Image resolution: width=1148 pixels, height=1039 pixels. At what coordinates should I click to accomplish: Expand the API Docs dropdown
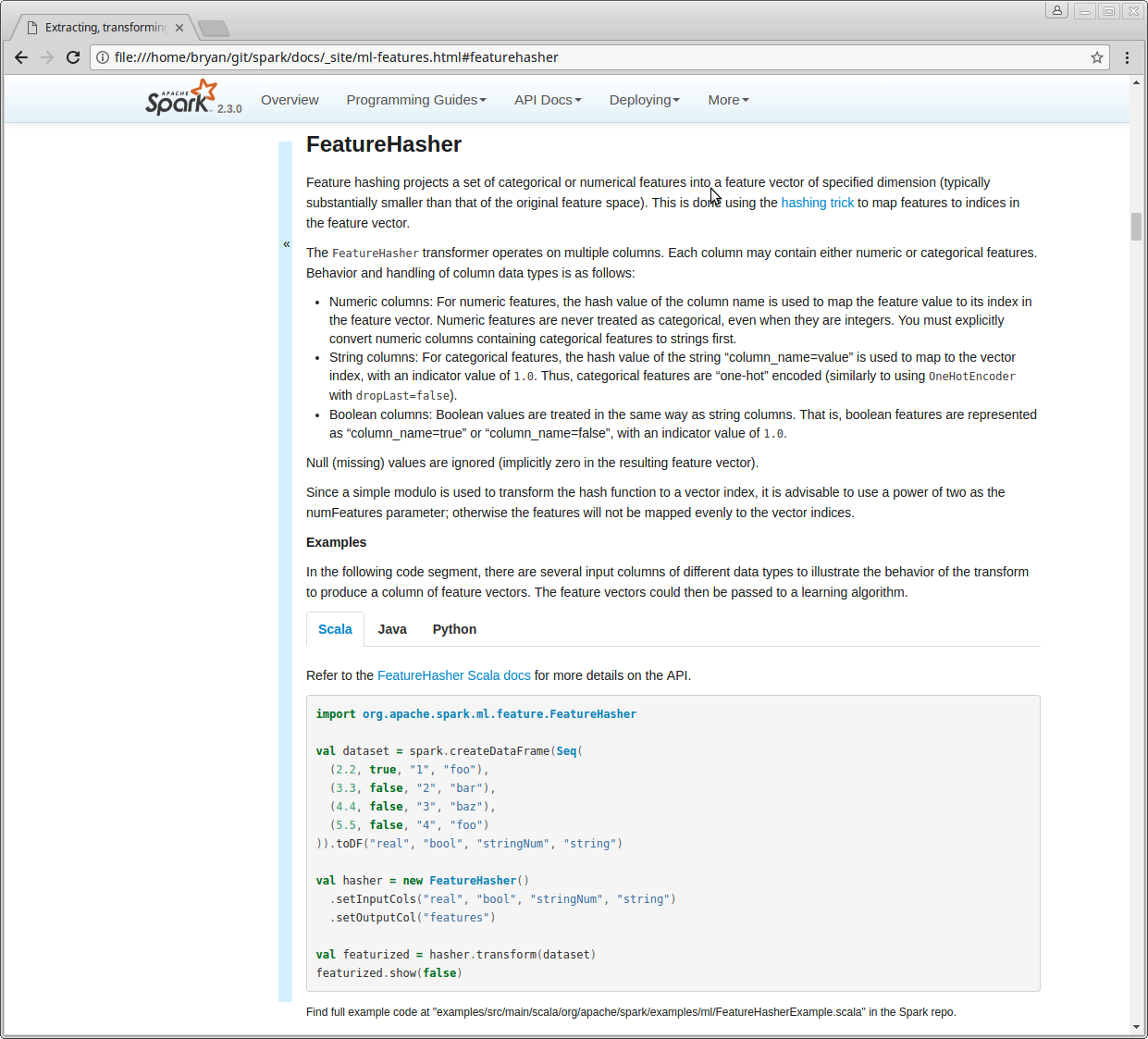(x=548, y=100)
